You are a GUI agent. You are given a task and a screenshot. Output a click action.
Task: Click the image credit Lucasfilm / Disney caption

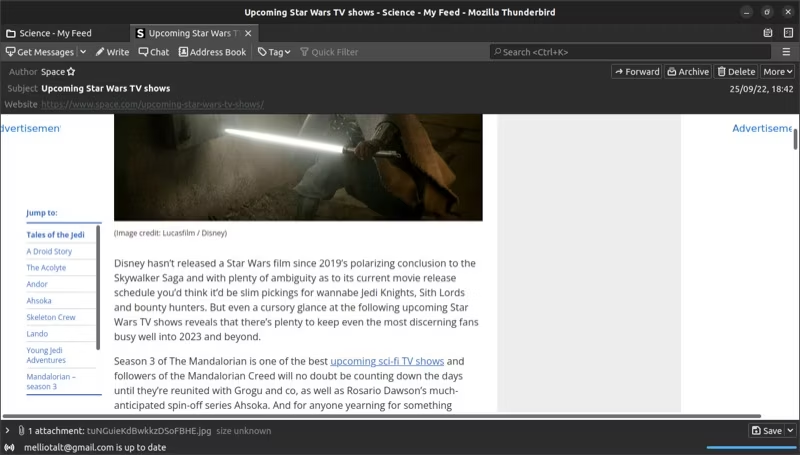pyautogui.click(x=170, y=233)
